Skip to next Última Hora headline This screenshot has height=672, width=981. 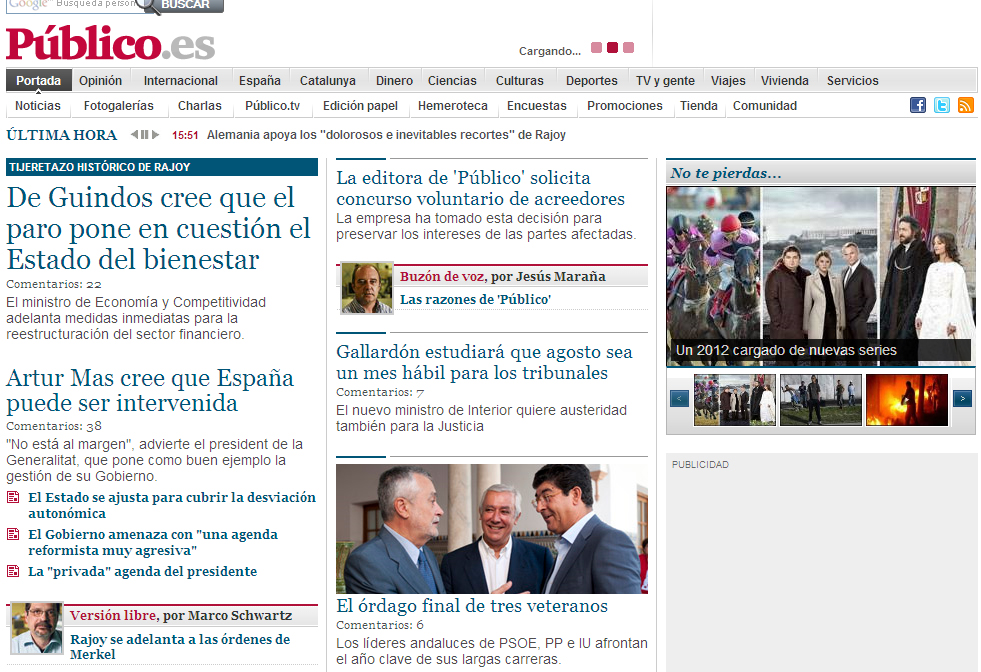click(x=155, y=135)
